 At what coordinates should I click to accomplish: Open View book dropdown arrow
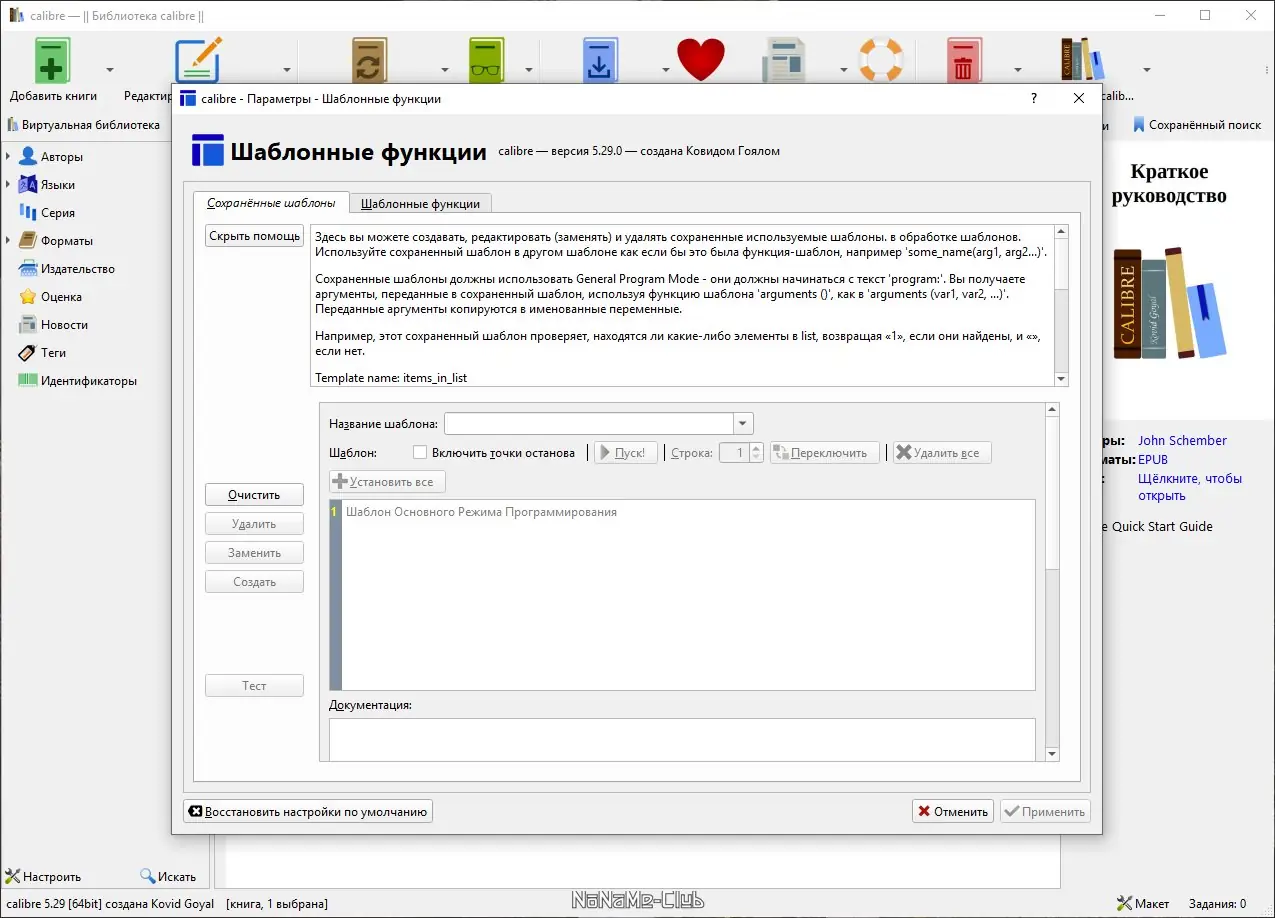529,70
